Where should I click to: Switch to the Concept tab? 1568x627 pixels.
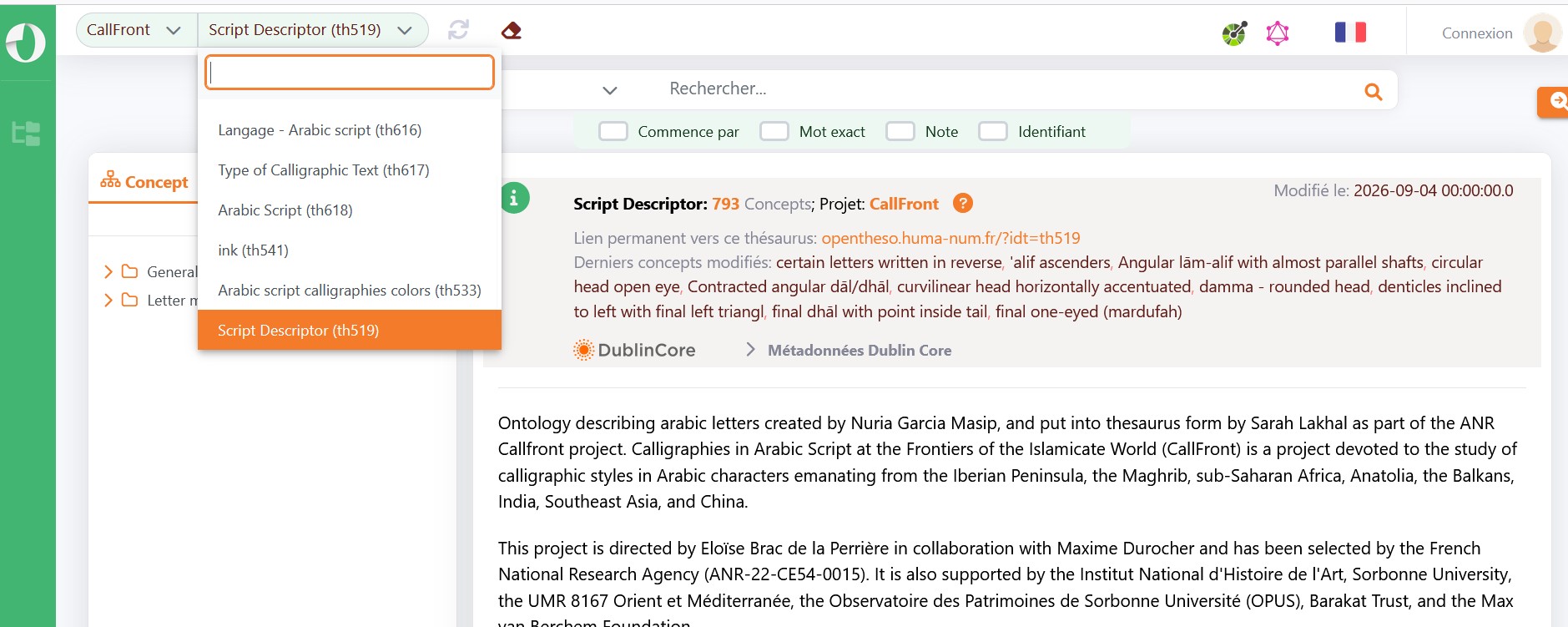tap(144, 182)
